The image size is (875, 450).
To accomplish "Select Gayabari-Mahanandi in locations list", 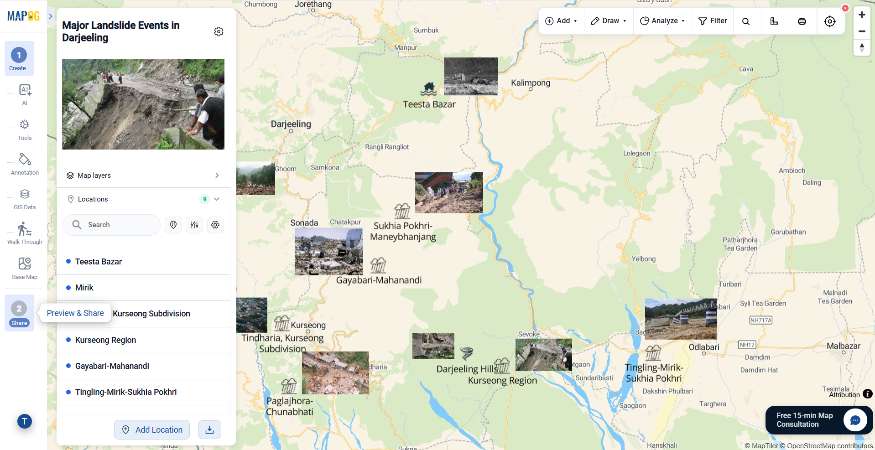I will point(145,366).
